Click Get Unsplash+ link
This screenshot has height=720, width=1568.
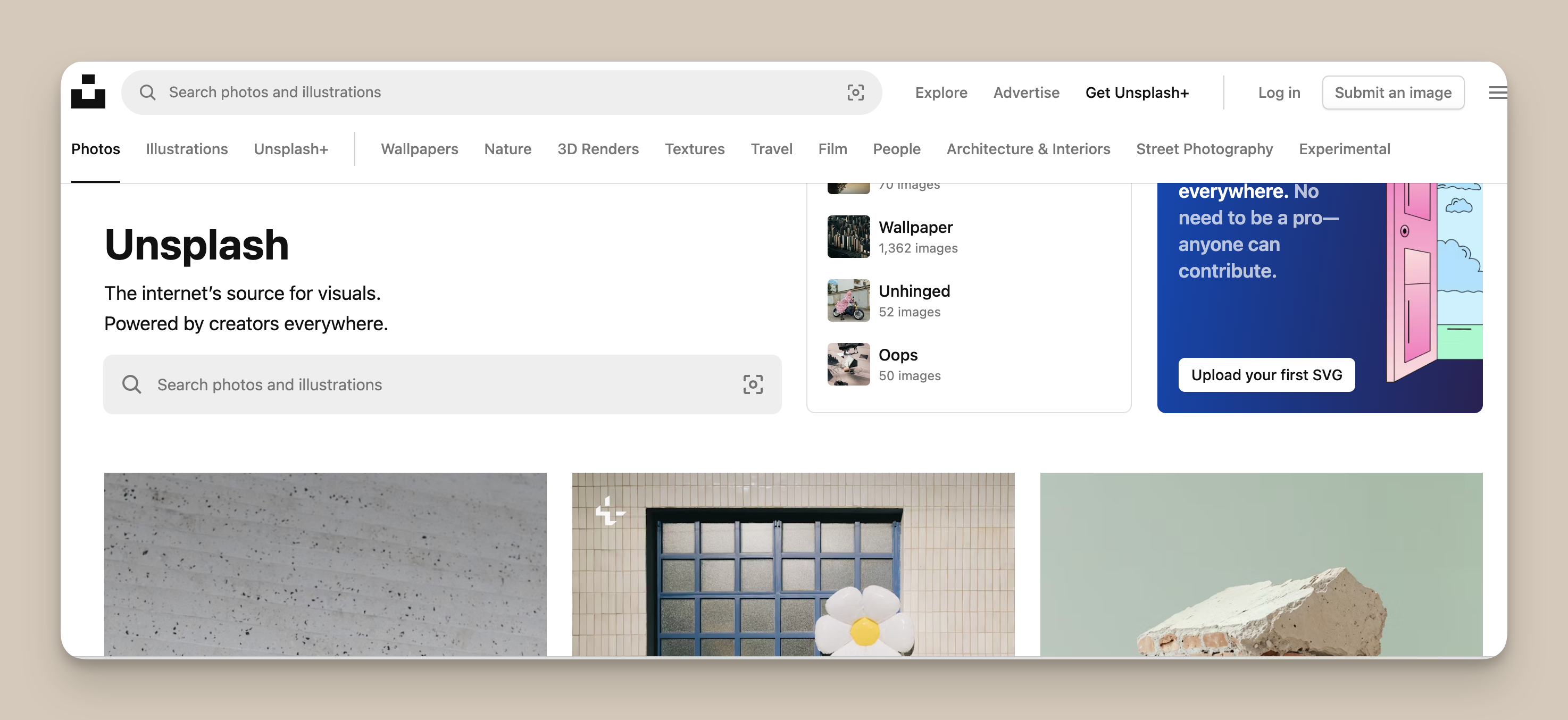(x=1137, y=93)
